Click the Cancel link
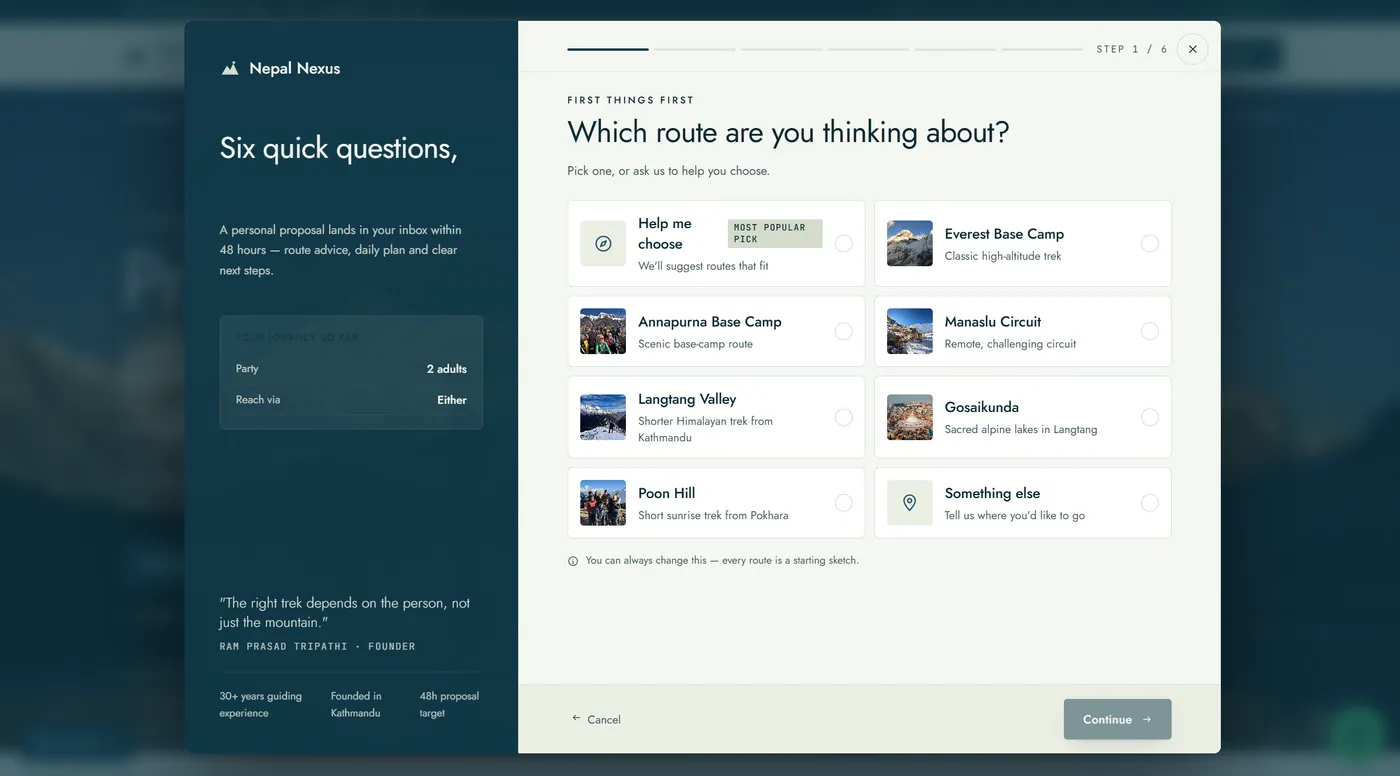The image size is (1400, 776). coord(596,719)
